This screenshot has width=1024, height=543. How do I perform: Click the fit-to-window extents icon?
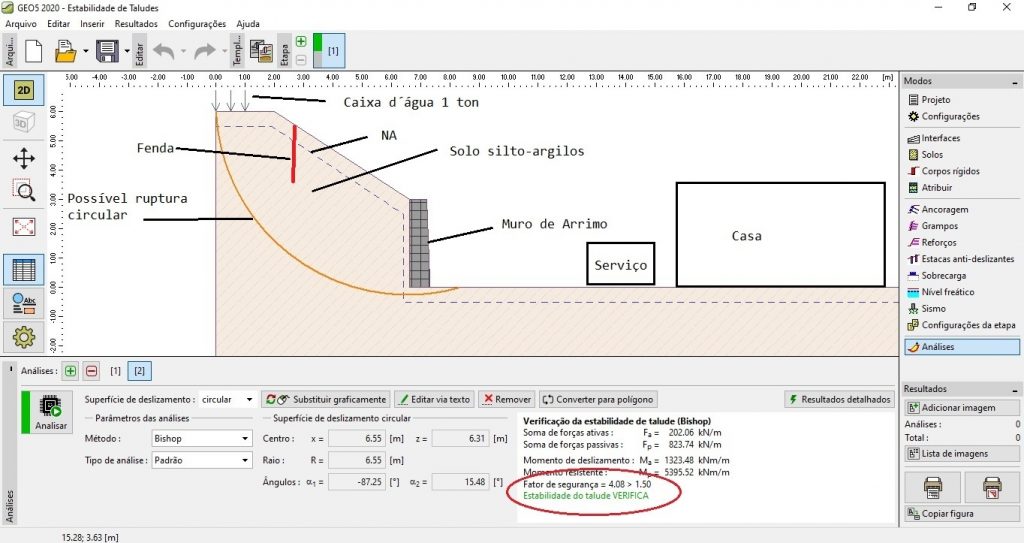tap(24, 227)
